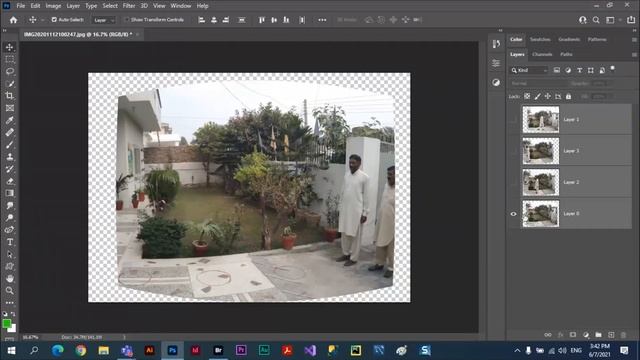The image size is (640, 360).
Task: Select the Eraser tool
Action: point(9,181)
